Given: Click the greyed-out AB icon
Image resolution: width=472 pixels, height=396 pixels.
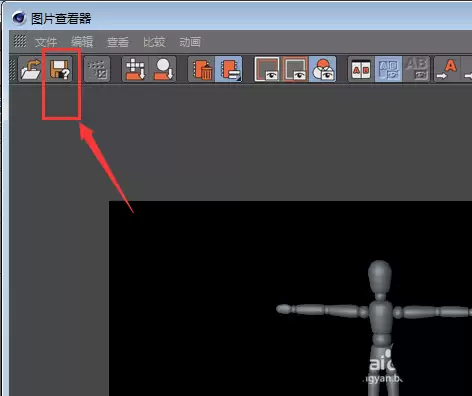Looking at the screenshot, I should tap(417, 69).
